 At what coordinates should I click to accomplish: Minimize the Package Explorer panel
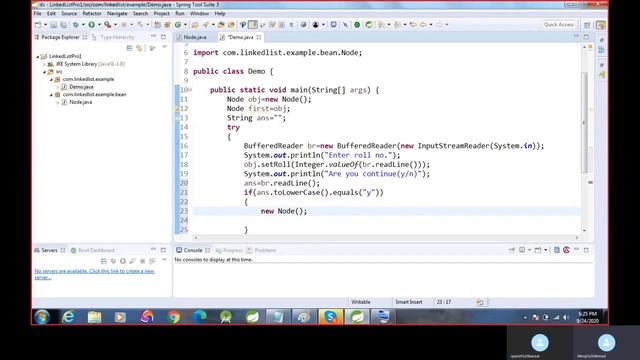click(x=153, y=37)
